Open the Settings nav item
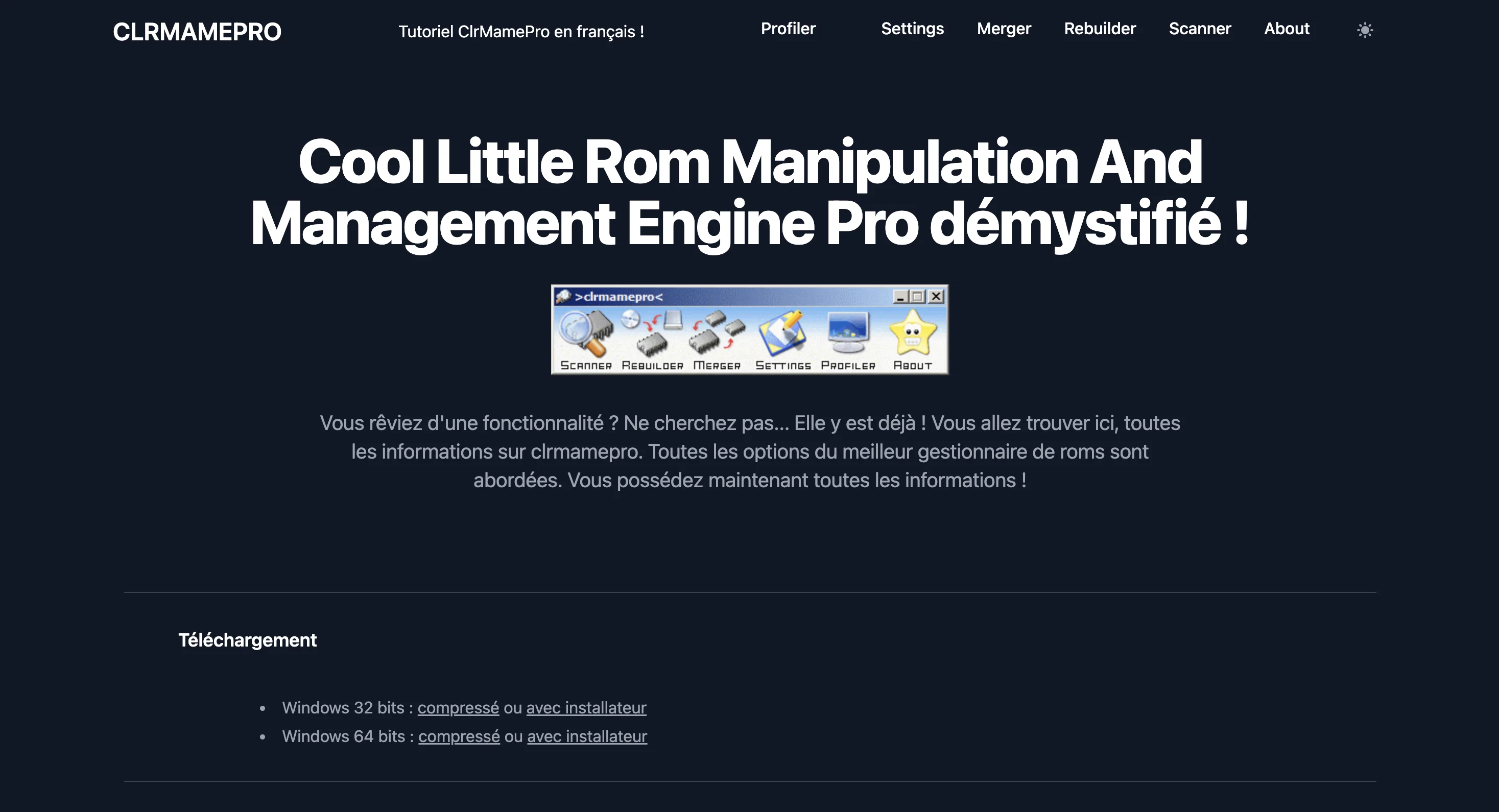 912,29
